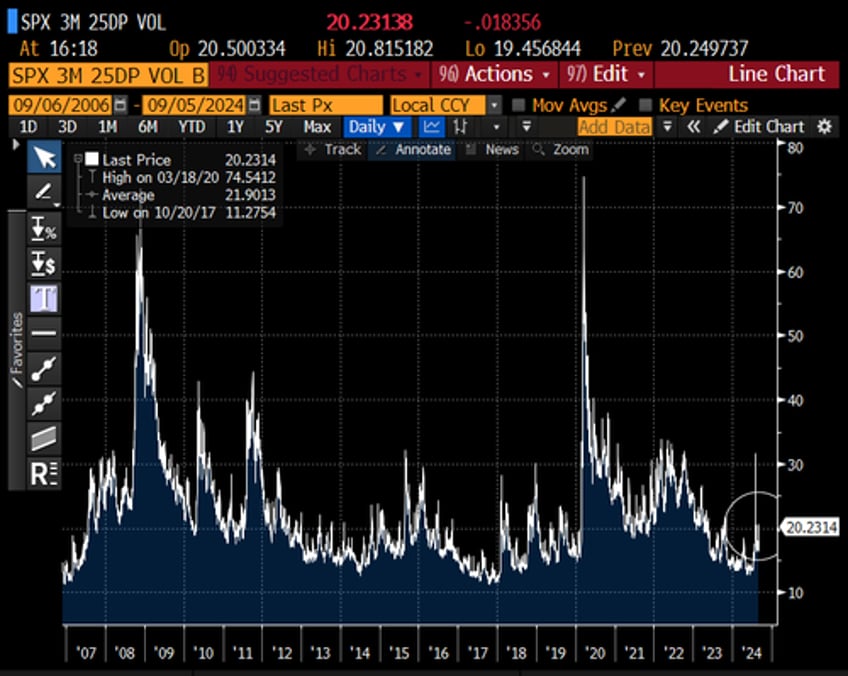The height and width of the screenshot is (676, 848).
Task: Open the Favorites side tab
Action: coord(17,350)
